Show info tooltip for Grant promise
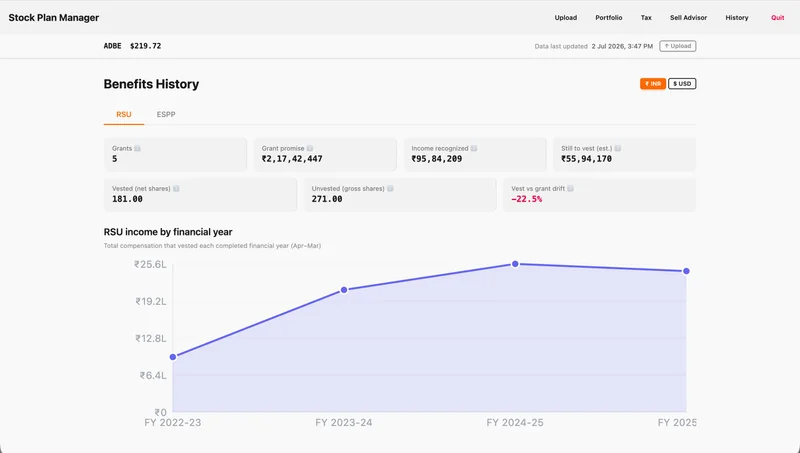Image resolution: width=800 pixels, height=453 pixels. [310, 148]
